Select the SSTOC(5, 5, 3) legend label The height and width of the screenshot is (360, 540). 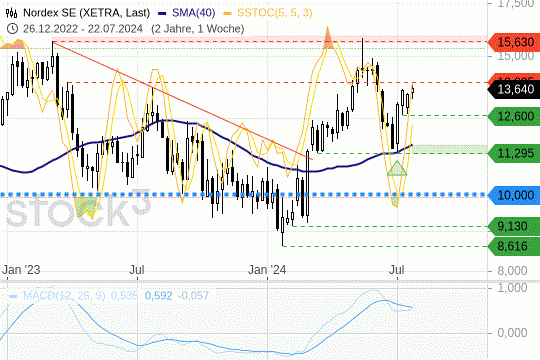pos(275,13)
